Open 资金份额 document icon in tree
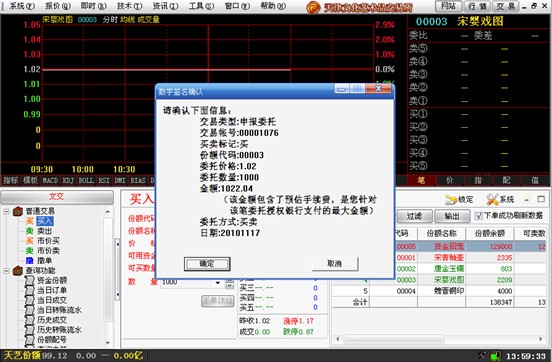552x362 pixels. coord(30,281)
